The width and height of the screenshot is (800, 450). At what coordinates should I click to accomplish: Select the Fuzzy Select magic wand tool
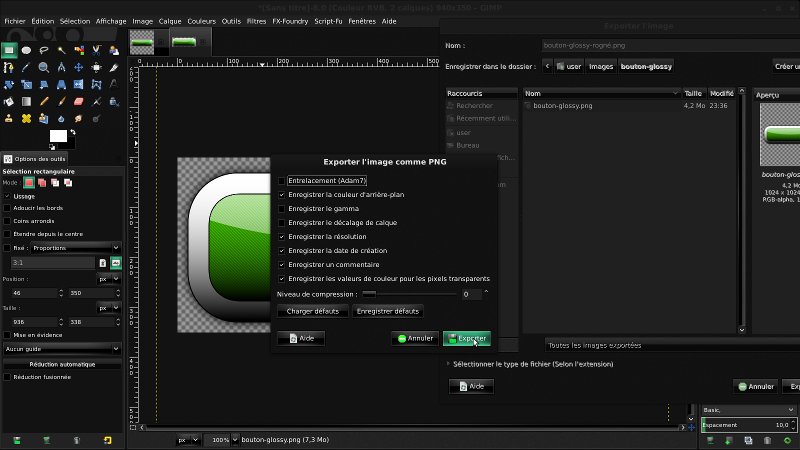click(61, 50)
